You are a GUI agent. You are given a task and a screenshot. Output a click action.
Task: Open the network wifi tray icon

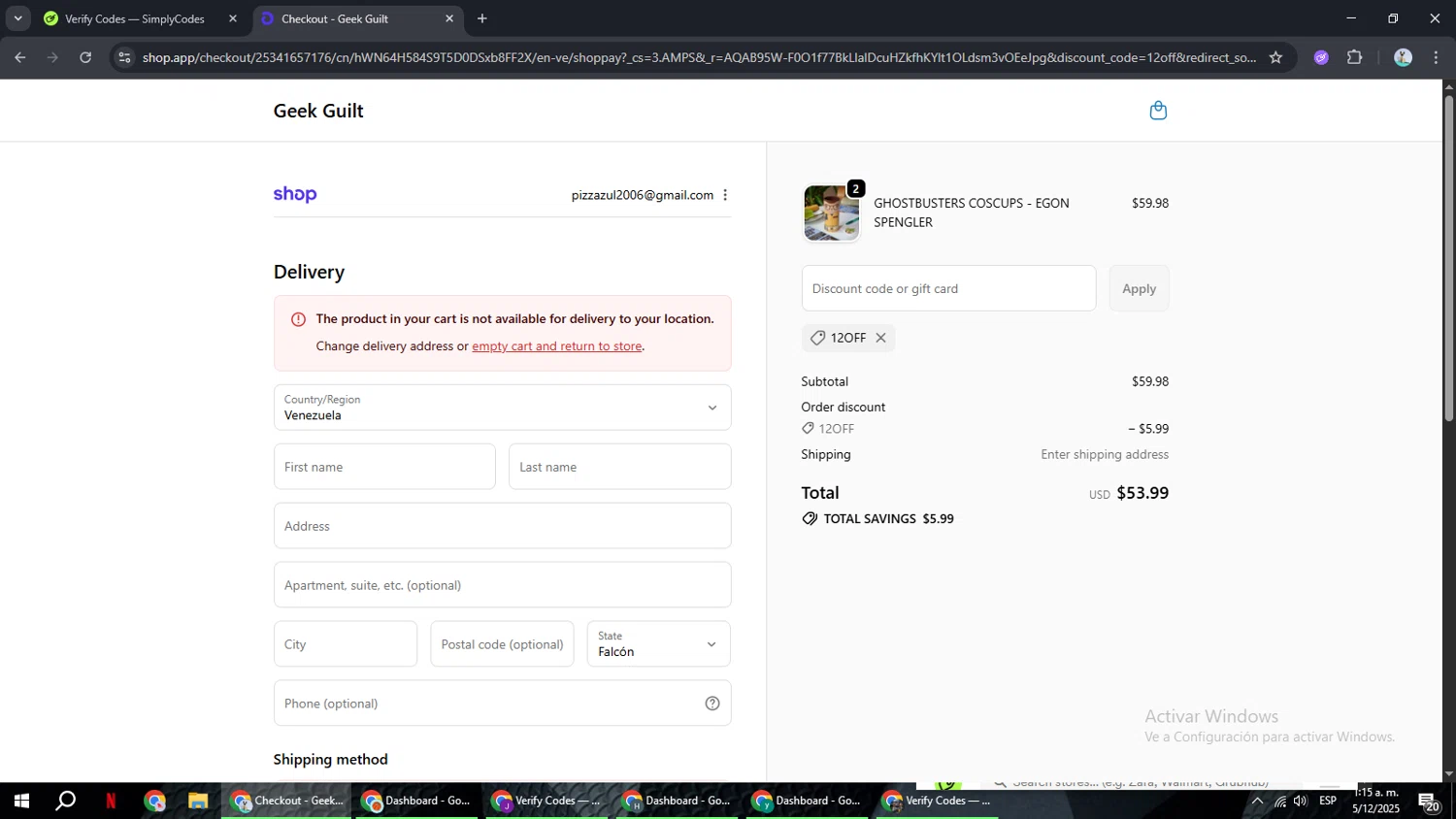(1279, 802)
